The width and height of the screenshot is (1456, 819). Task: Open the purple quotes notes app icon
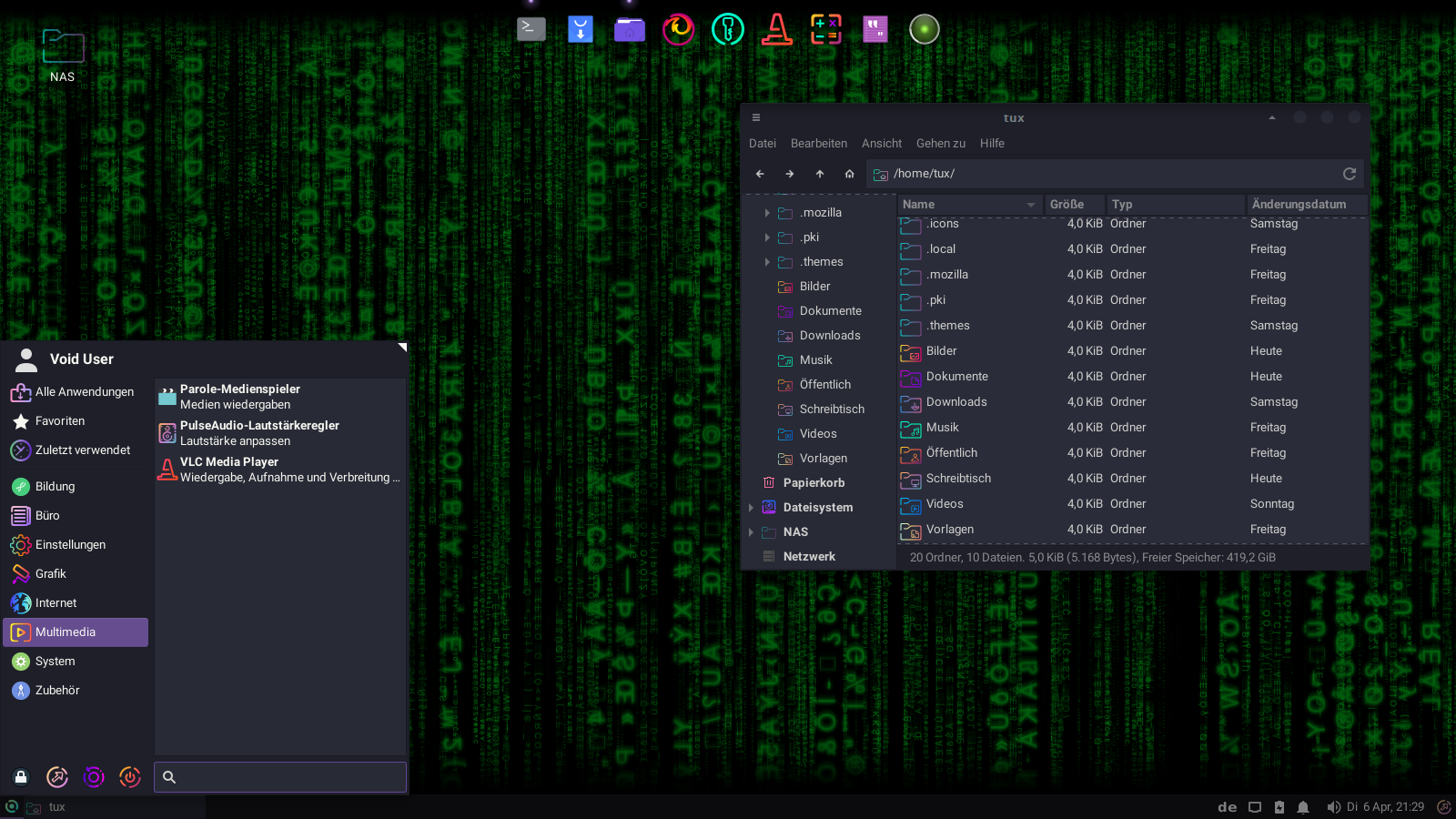875,29
